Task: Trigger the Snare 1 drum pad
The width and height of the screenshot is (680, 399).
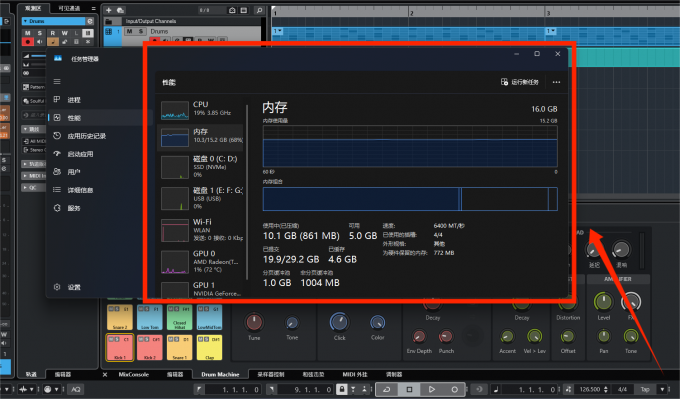Action: [180, 347]
